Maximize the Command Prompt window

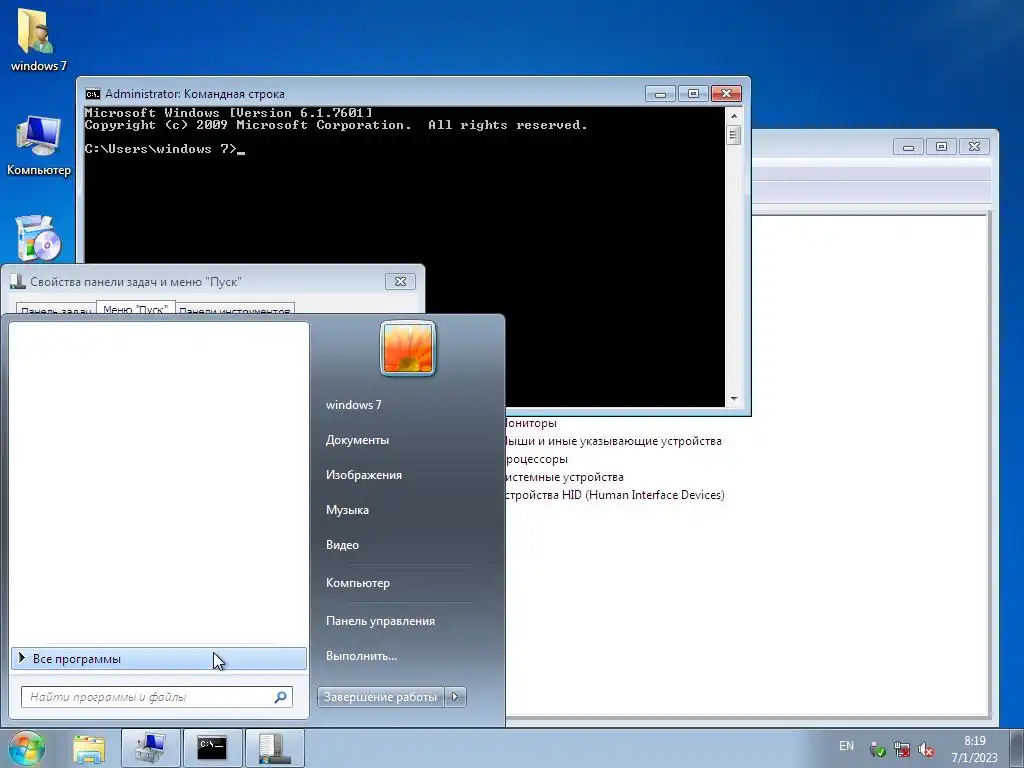click(693, 94)
